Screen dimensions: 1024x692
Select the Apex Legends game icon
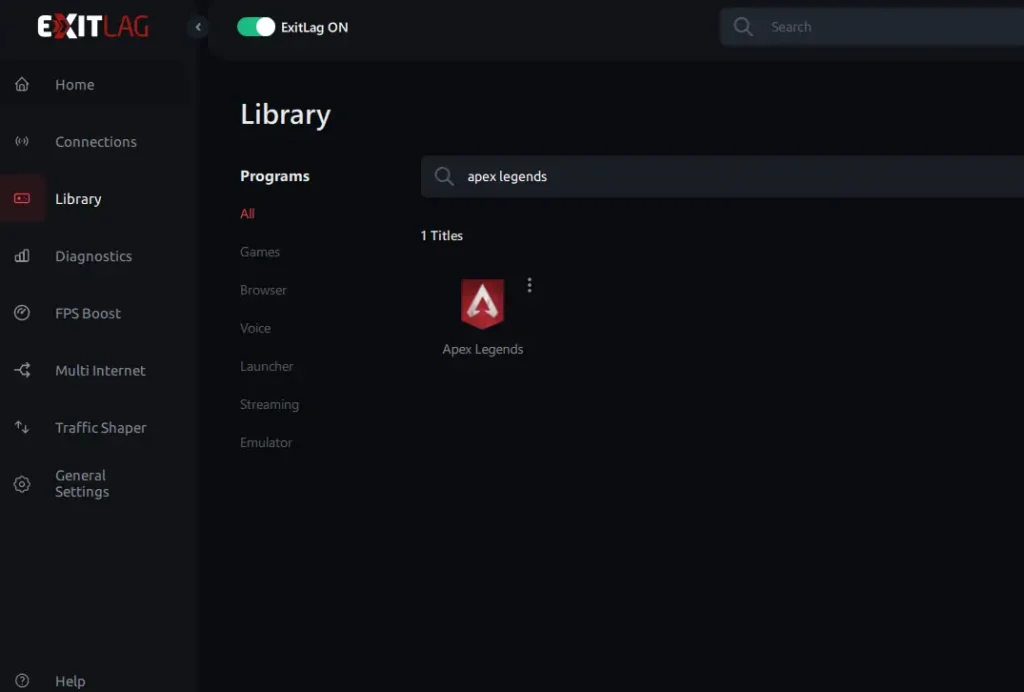click(x=483, y=304)
